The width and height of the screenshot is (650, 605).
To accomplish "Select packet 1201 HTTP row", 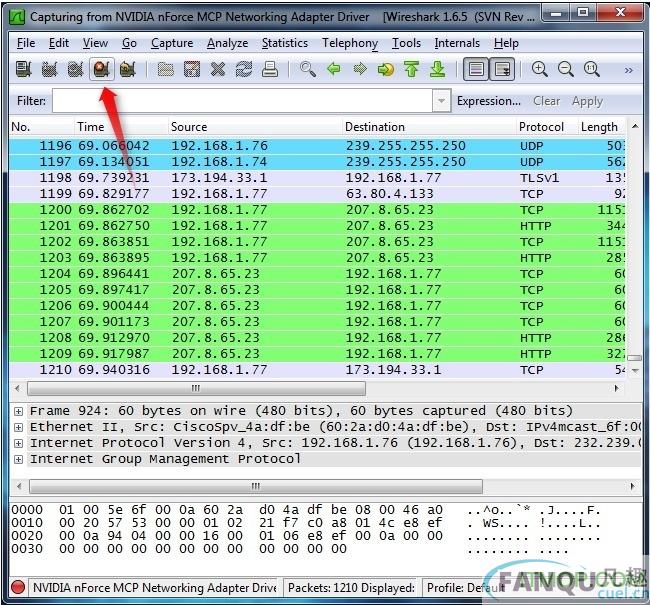I will 317,226.
